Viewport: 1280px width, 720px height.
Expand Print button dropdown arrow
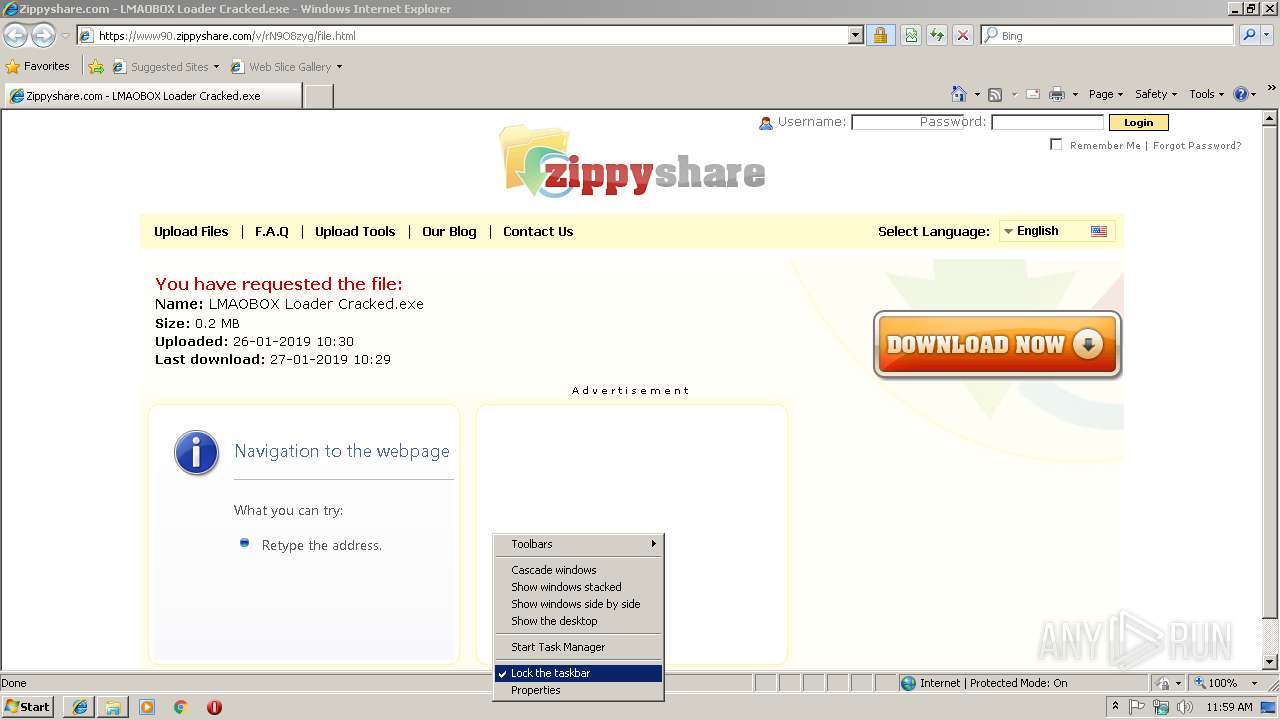click(x=1075, y=94)
